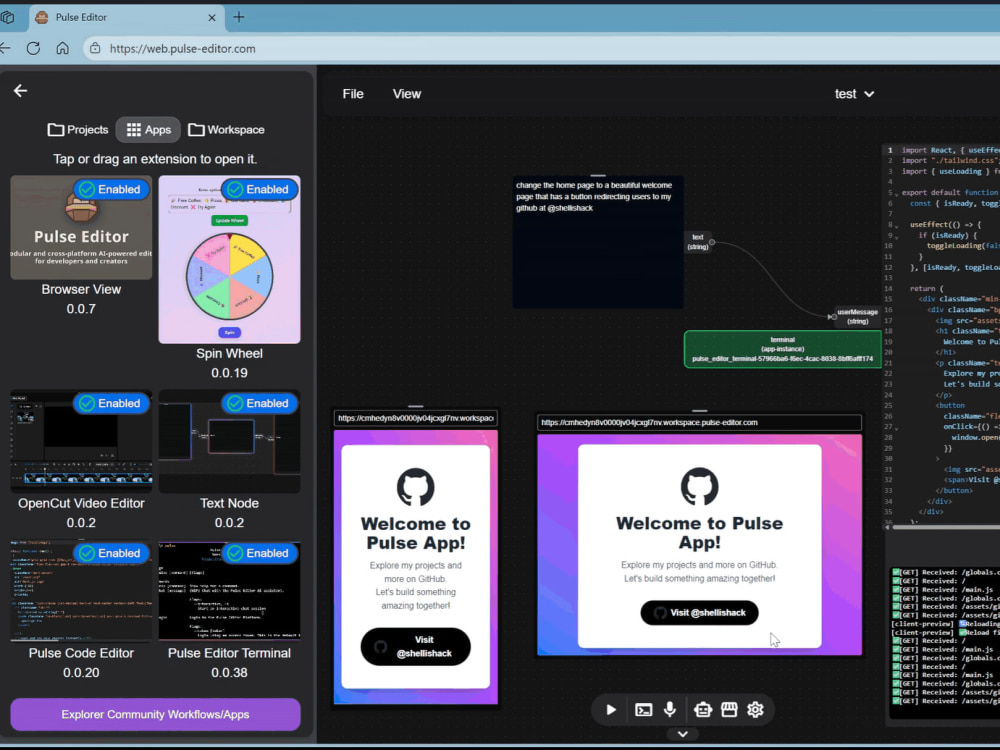Close the Pulse Editor browser tab
This screenshot has height=750, width=1000.
(x=212, y=18)
